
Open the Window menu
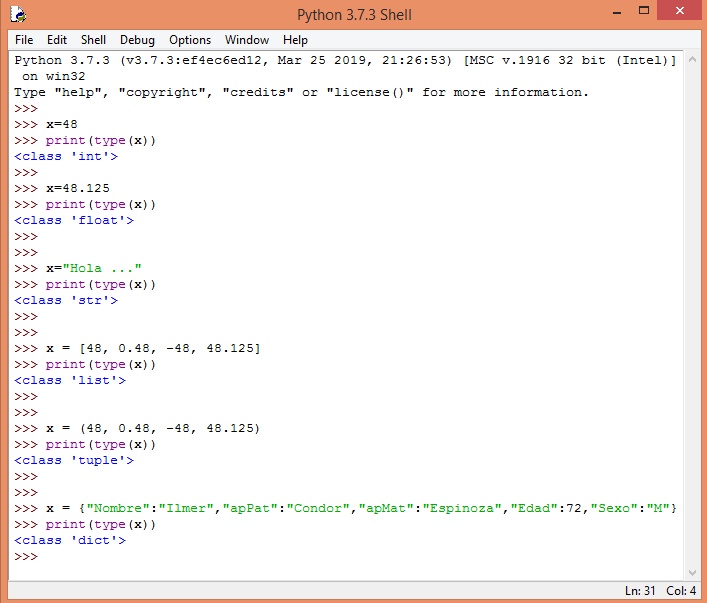247,40
